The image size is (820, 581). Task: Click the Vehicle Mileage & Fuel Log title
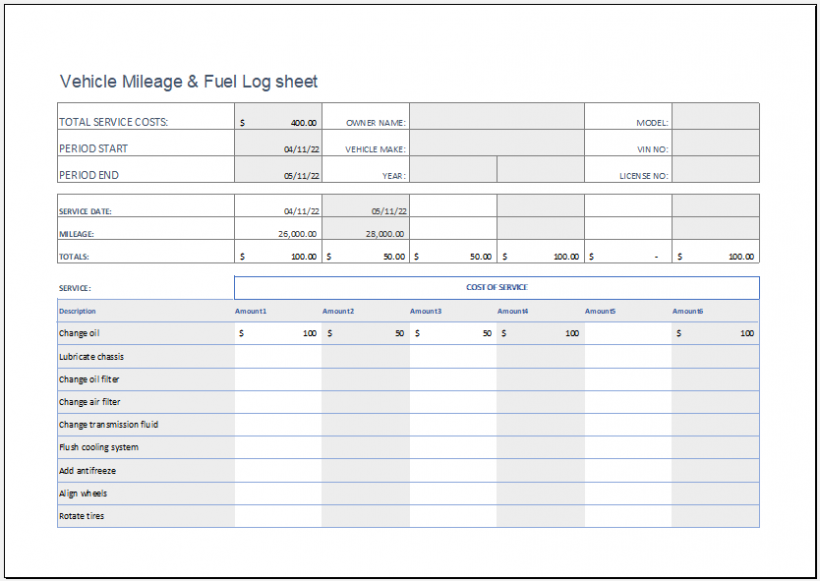tap(189, 82)
